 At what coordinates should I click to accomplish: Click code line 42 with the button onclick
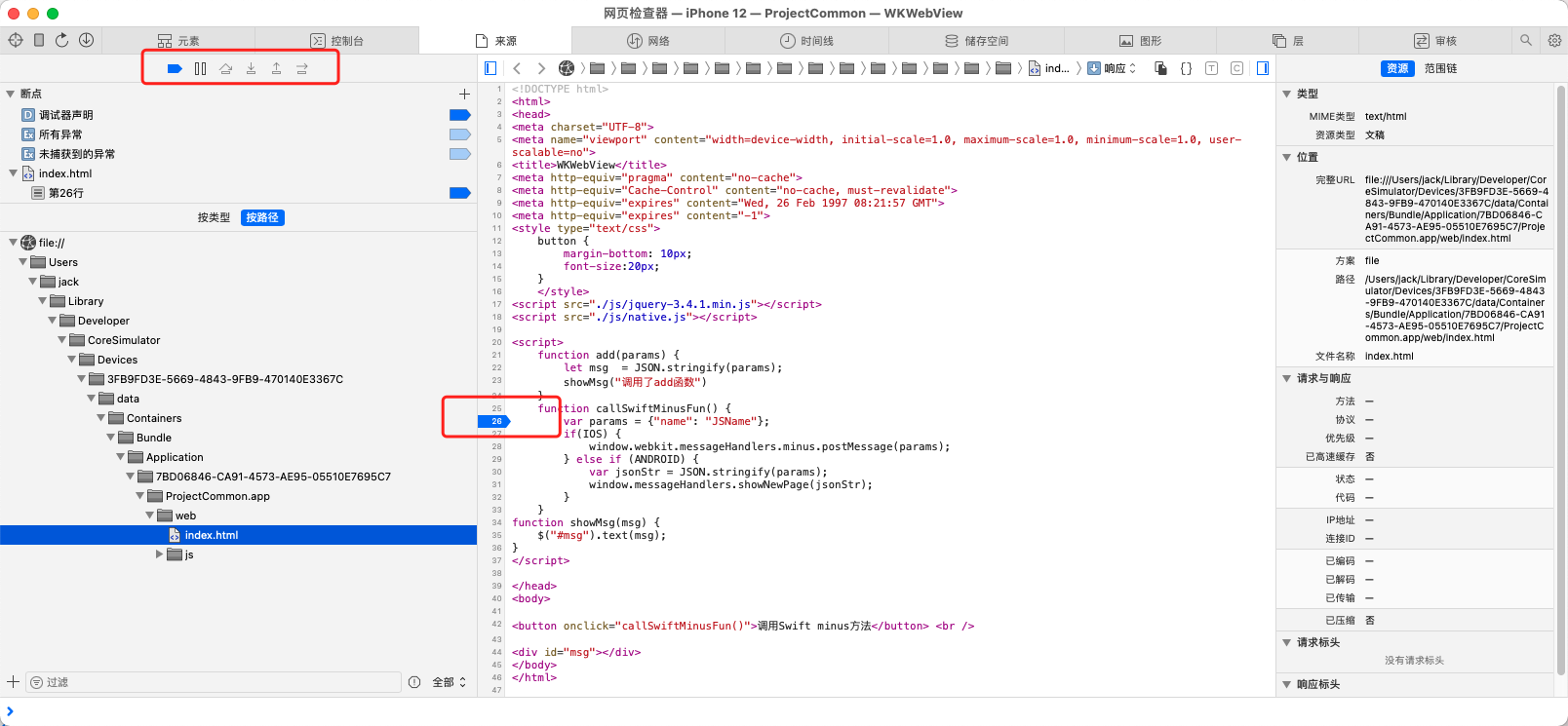pyautogui.click(x=743, y=626)
